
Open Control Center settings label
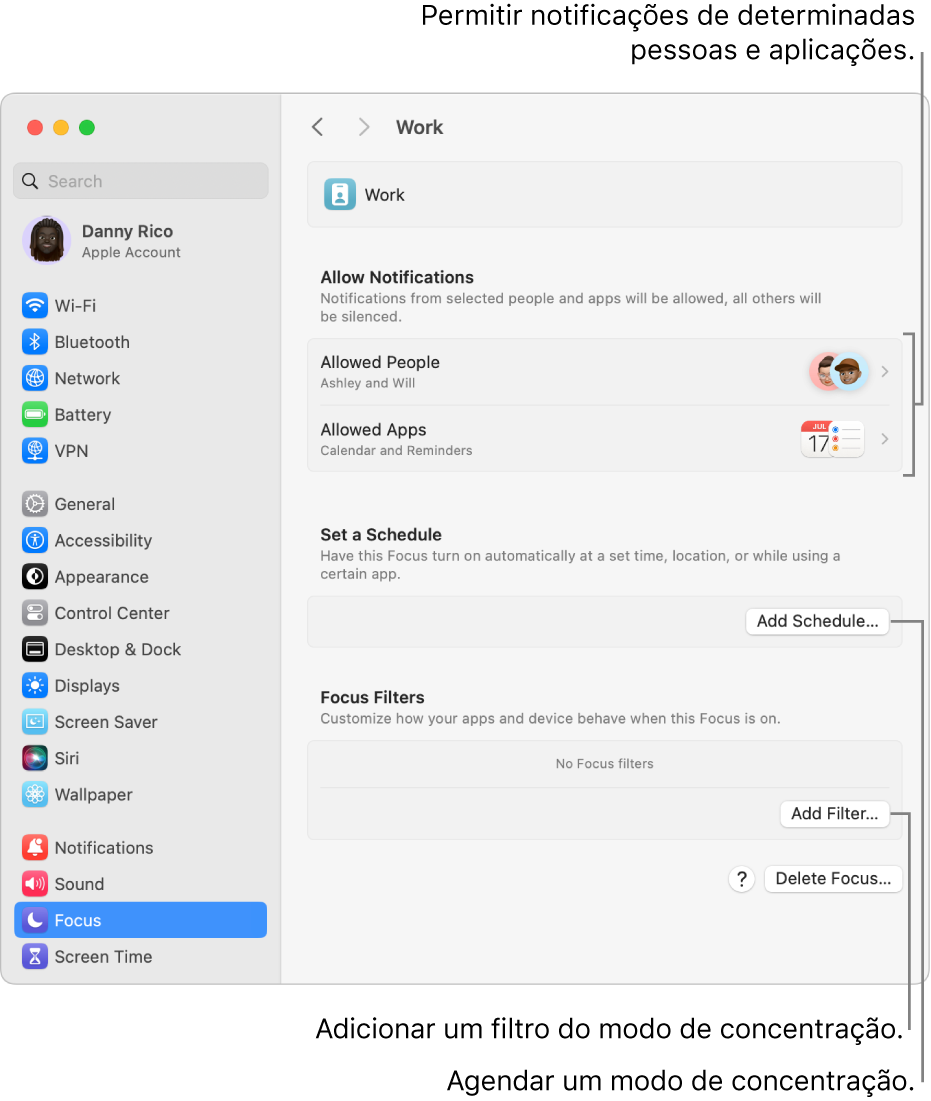112,613
